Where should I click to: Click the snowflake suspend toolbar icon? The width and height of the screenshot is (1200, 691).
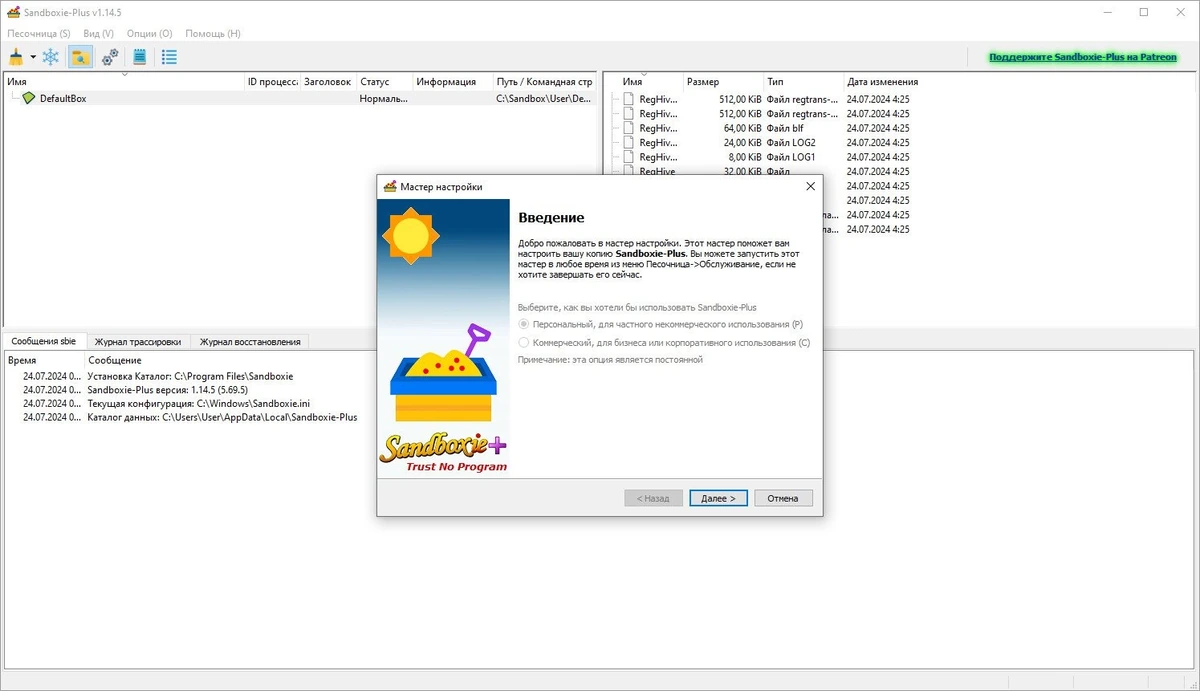pos(50,57)
